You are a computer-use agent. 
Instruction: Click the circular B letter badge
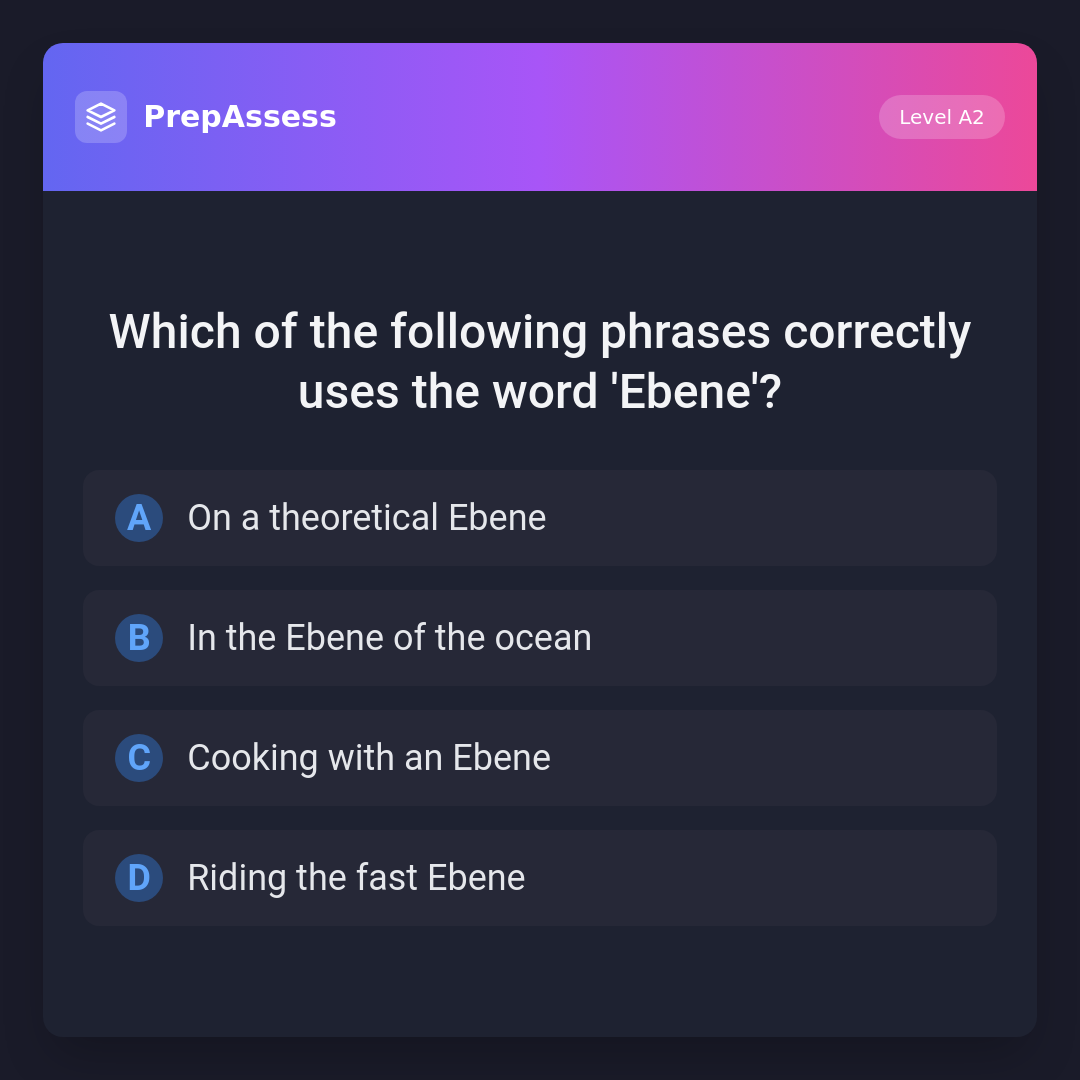coord(139,638)
